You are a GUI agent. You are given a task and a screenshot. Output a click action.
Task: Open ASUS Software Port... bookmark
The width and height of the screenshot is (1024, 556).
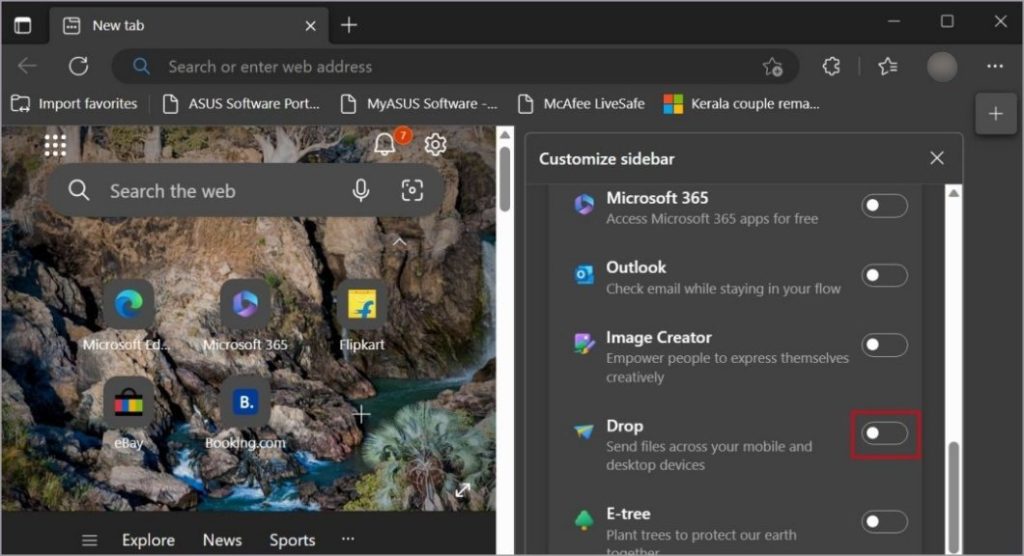coord(241,103)
